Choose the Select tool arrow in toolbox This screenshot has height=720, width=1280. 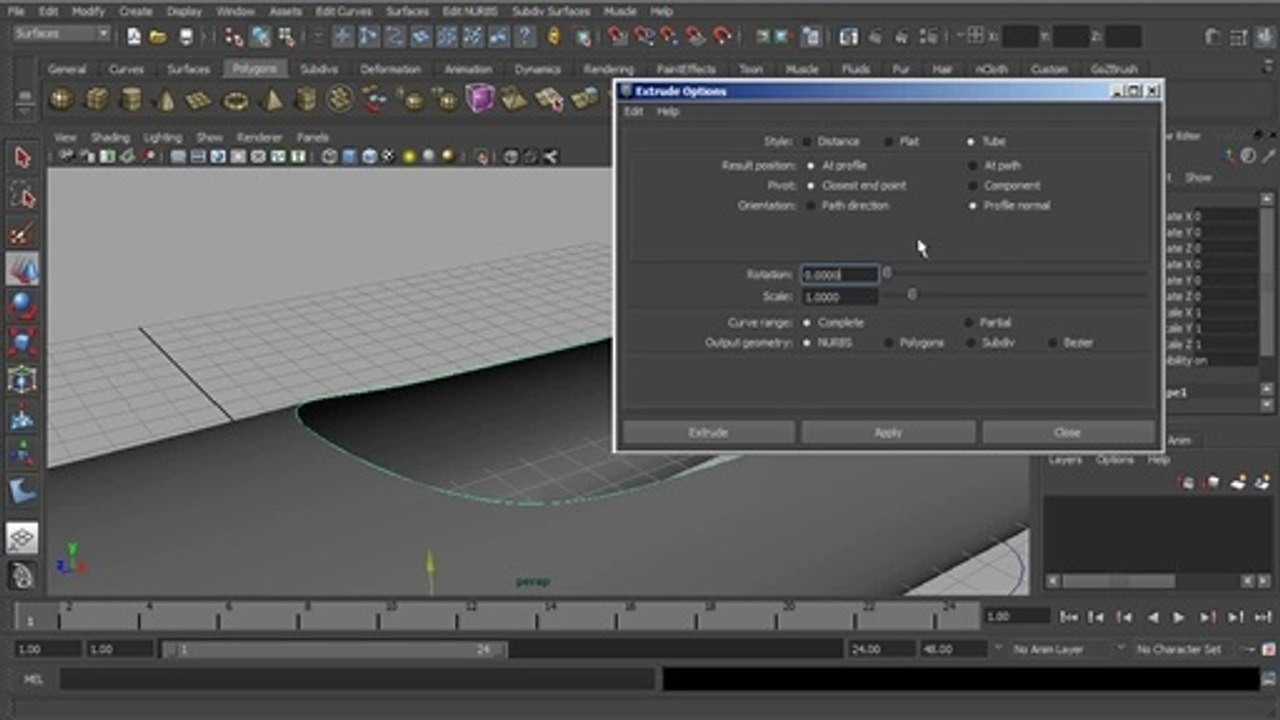coord(22,158)
